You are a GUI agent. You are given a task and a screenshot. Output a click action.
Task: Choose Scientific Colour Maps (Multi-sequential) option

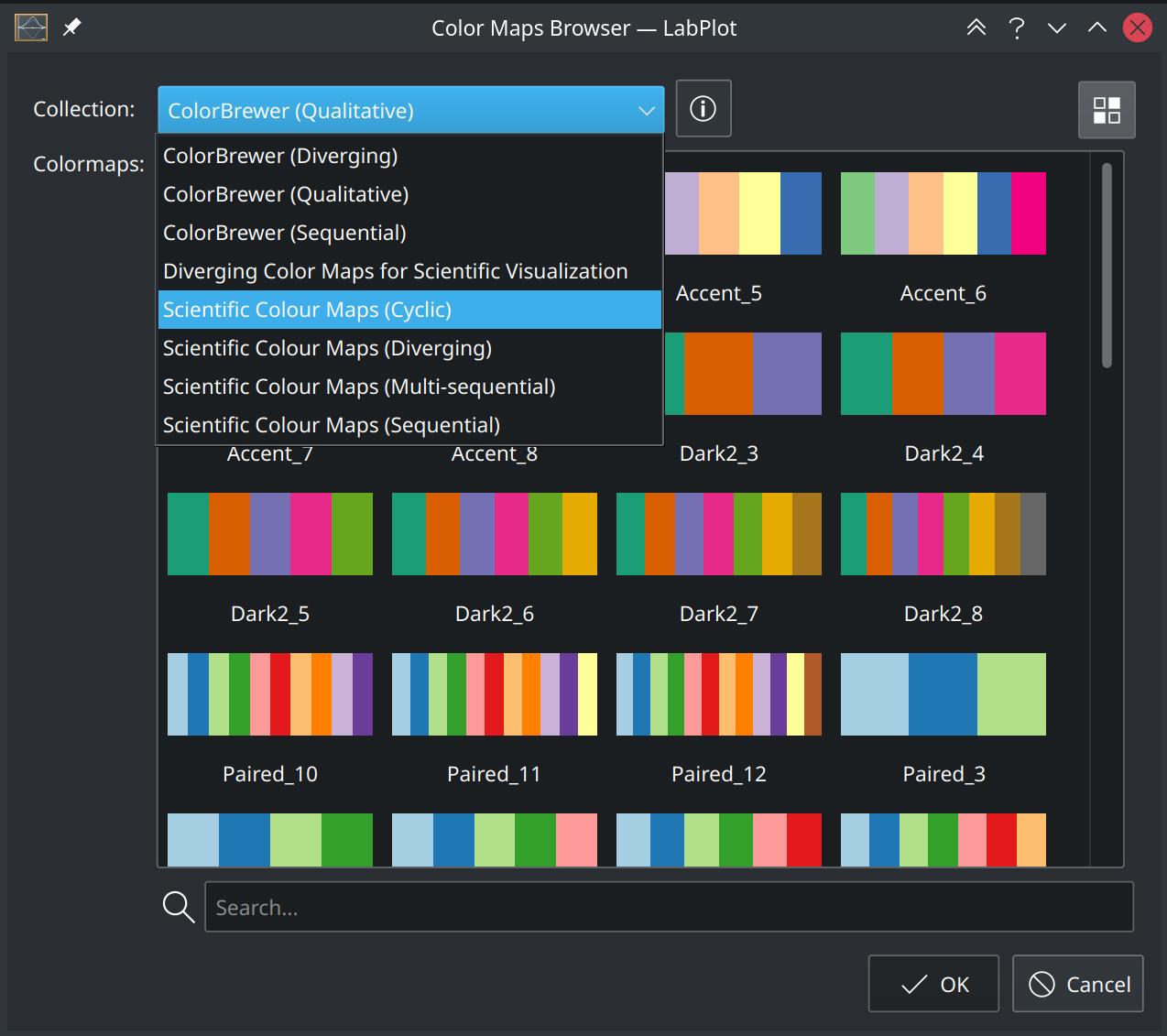[x=359, y=386]
